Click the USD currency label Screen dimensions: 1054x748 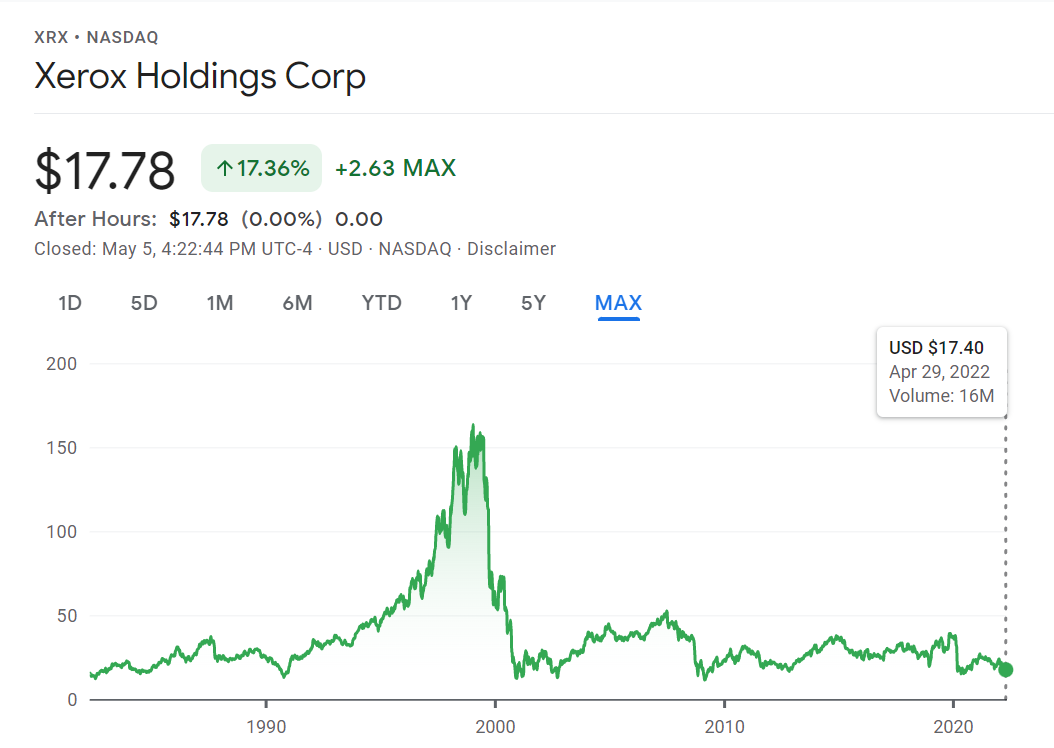[347, 249]
